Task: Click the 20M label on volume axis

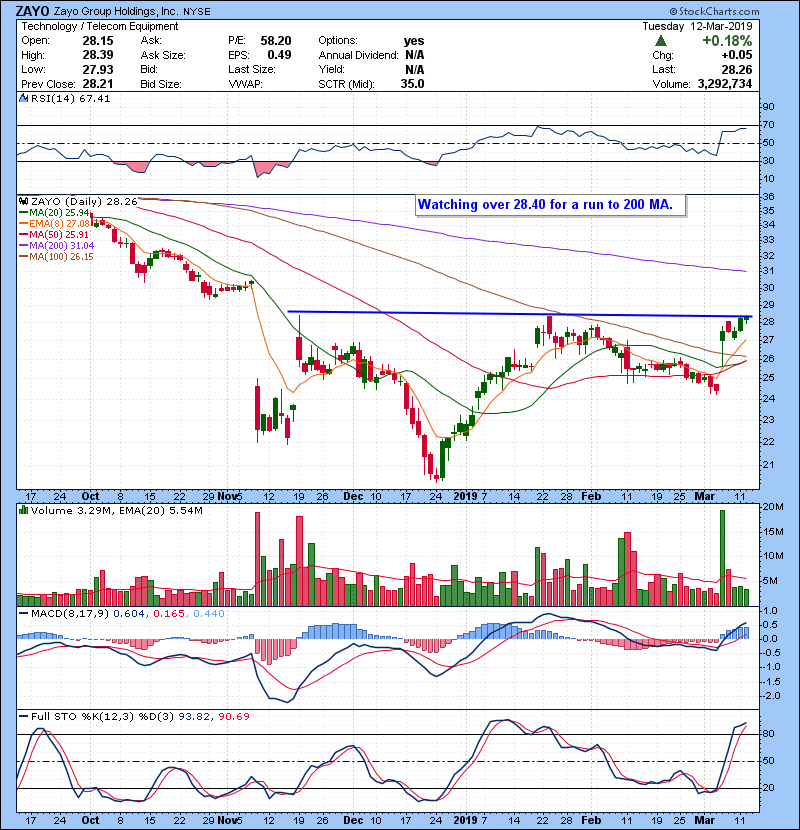Action: 773,507
